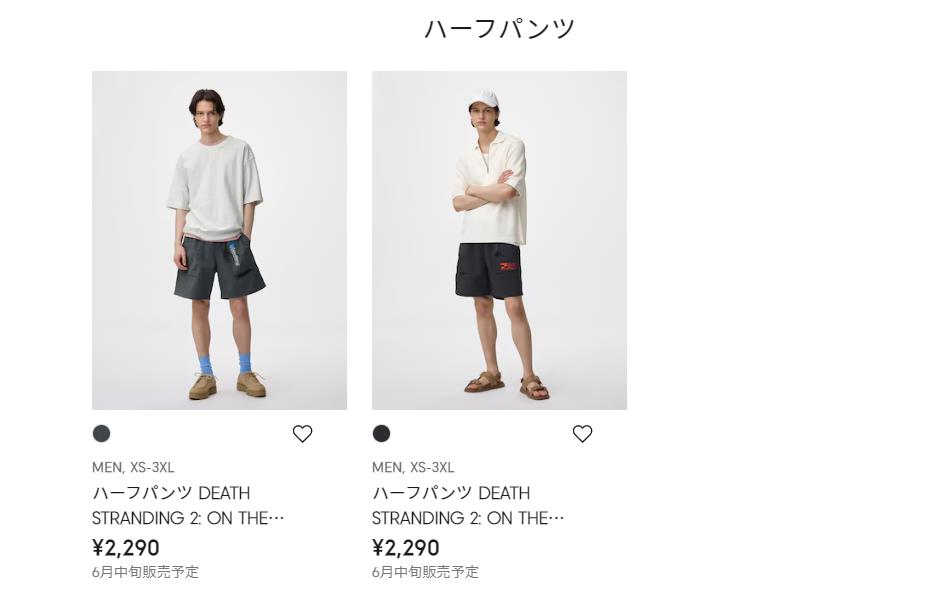
Task: Click the red logo on the black shorts
Action: click(x=510, y=267)
